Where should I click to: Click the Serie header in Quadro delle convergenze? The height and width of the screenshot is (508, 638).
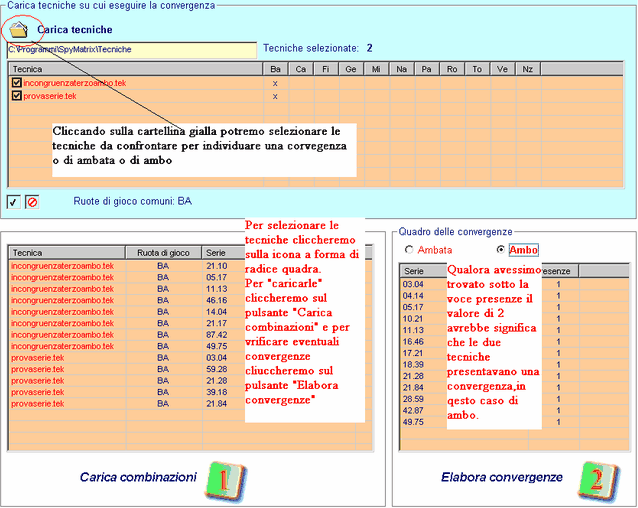423,271
